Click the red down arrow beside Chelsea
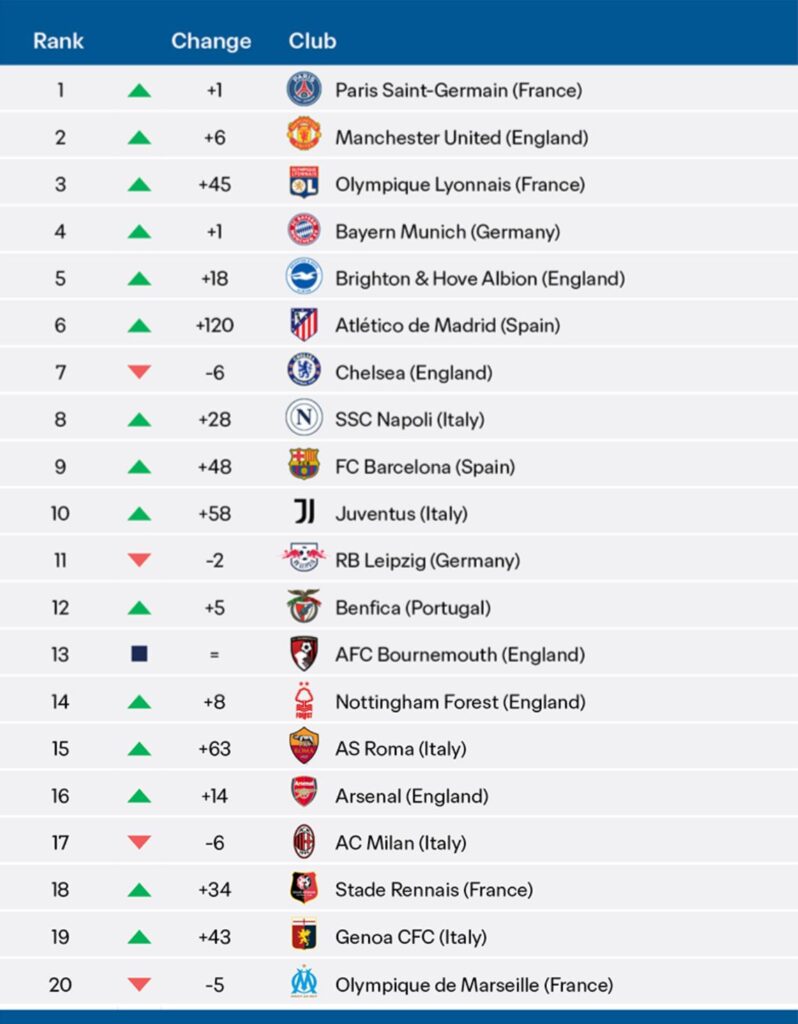The height and width of the screenshot is (1024, 798). click(140, 372)
